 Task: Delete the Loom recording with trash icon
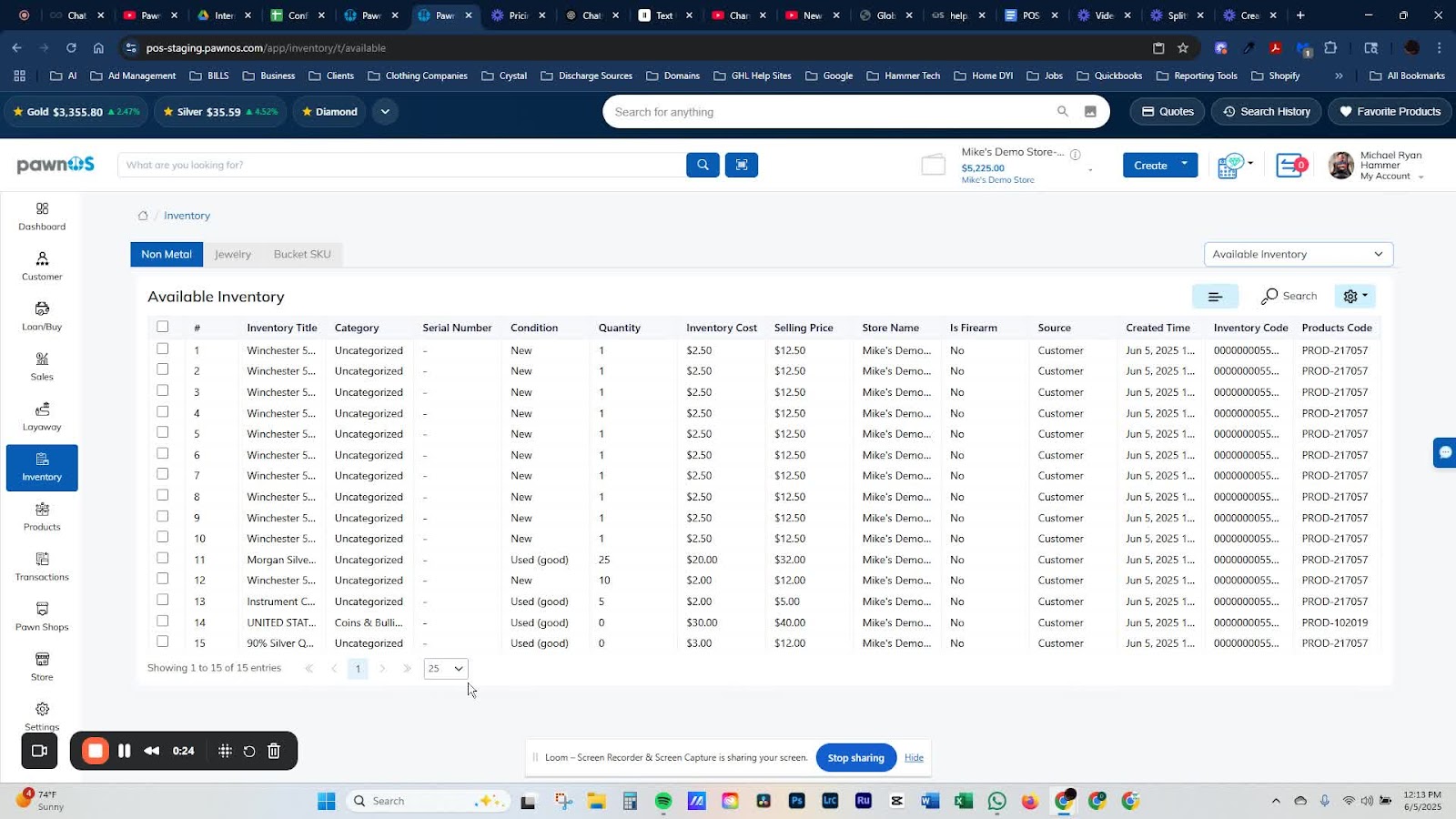tap(274, 751)
